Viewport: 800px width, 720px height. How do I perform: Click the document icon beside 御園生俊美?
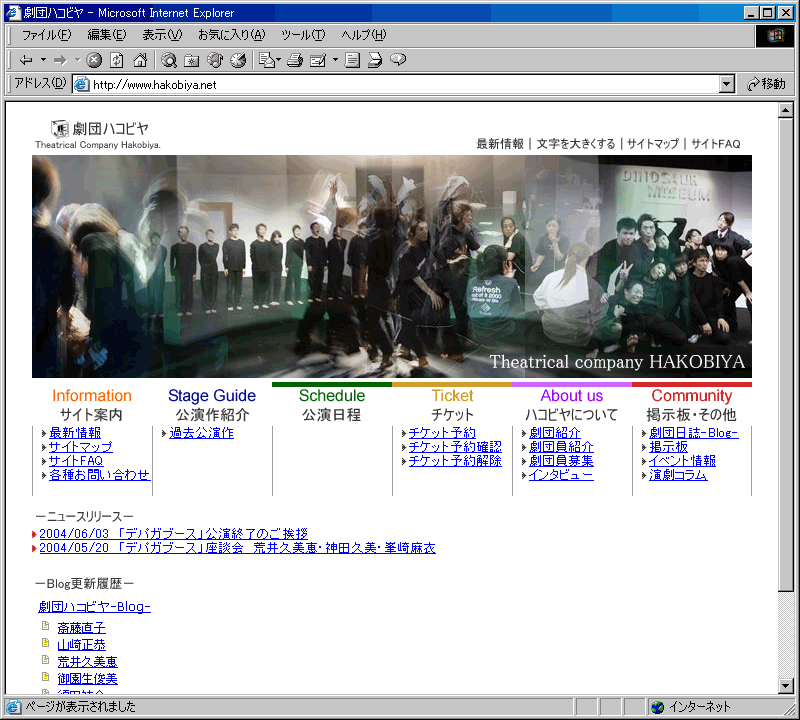46,677
